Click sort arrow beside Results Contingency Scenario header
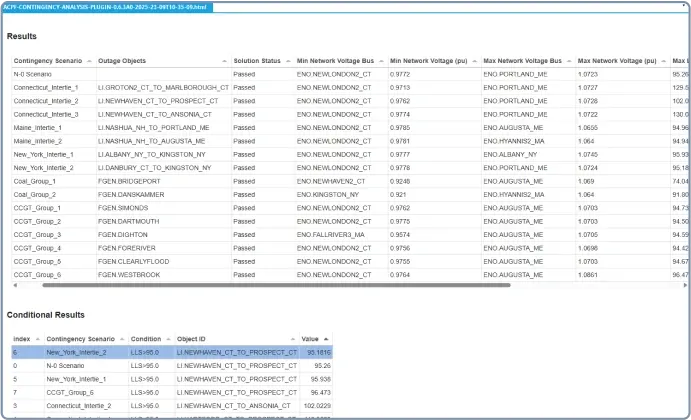This screenshot has width=691, height=420. coord(89,61)
